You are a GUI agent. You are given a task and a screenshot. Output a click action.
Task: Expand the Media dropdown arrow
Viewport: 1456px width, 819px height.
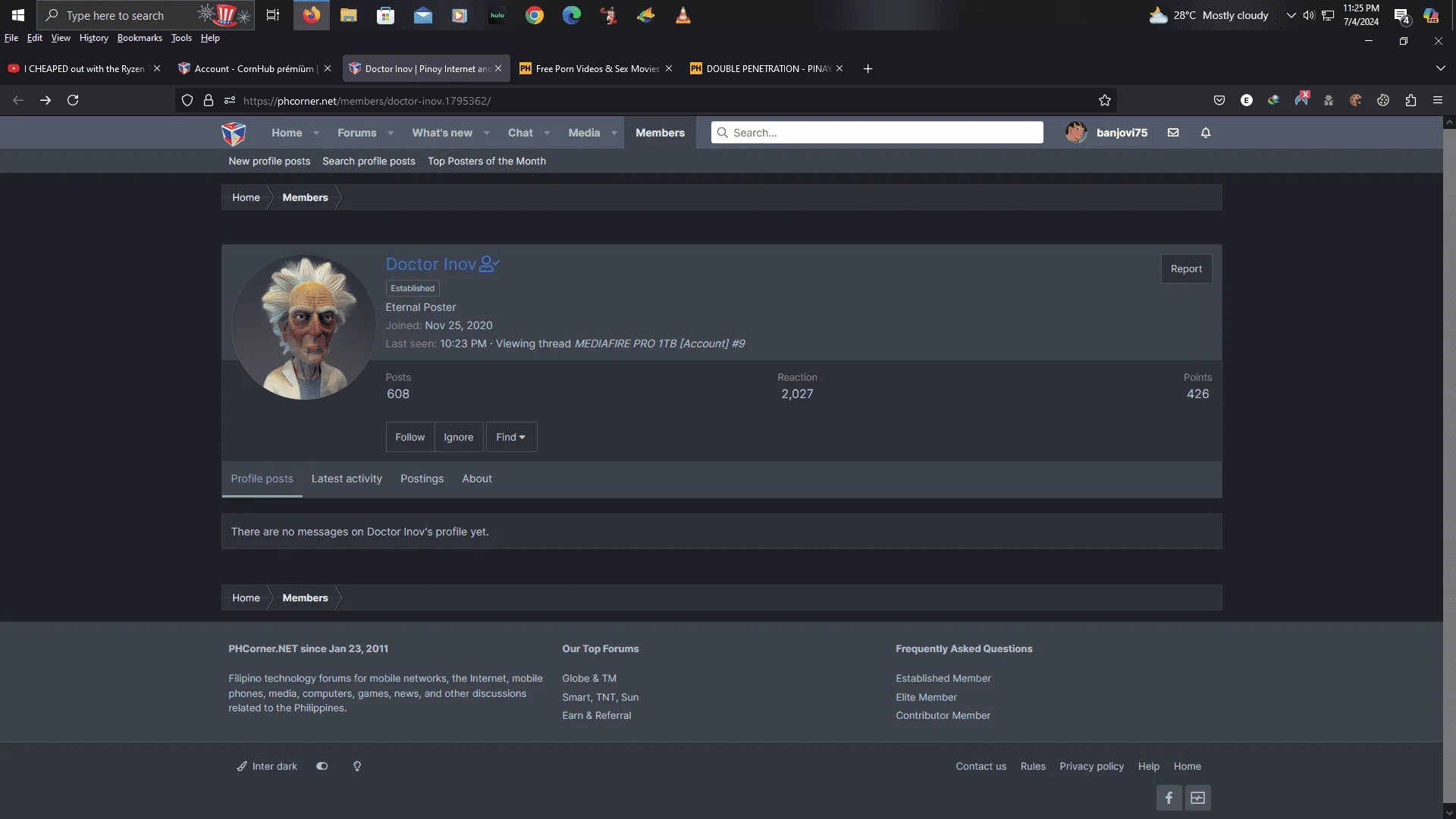point(614,133)
